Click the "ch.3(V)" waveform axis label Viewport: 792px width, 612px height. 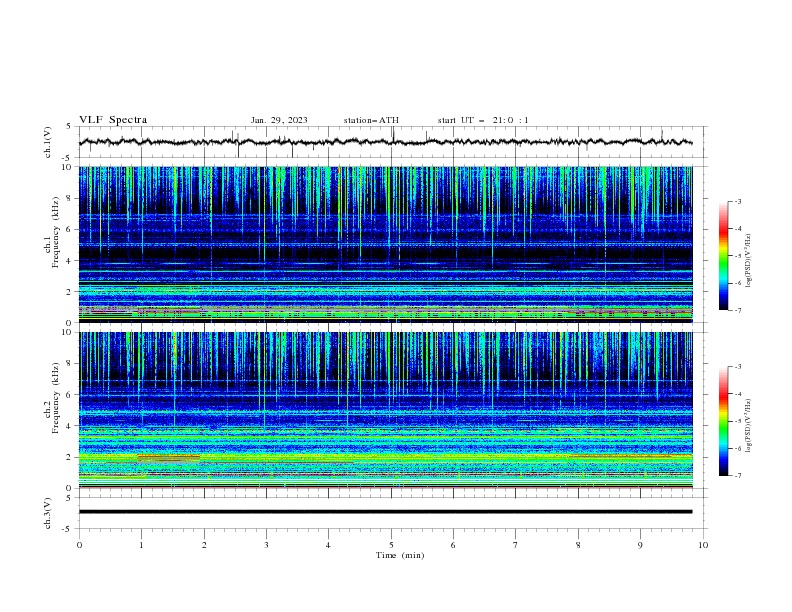(48, 513)
